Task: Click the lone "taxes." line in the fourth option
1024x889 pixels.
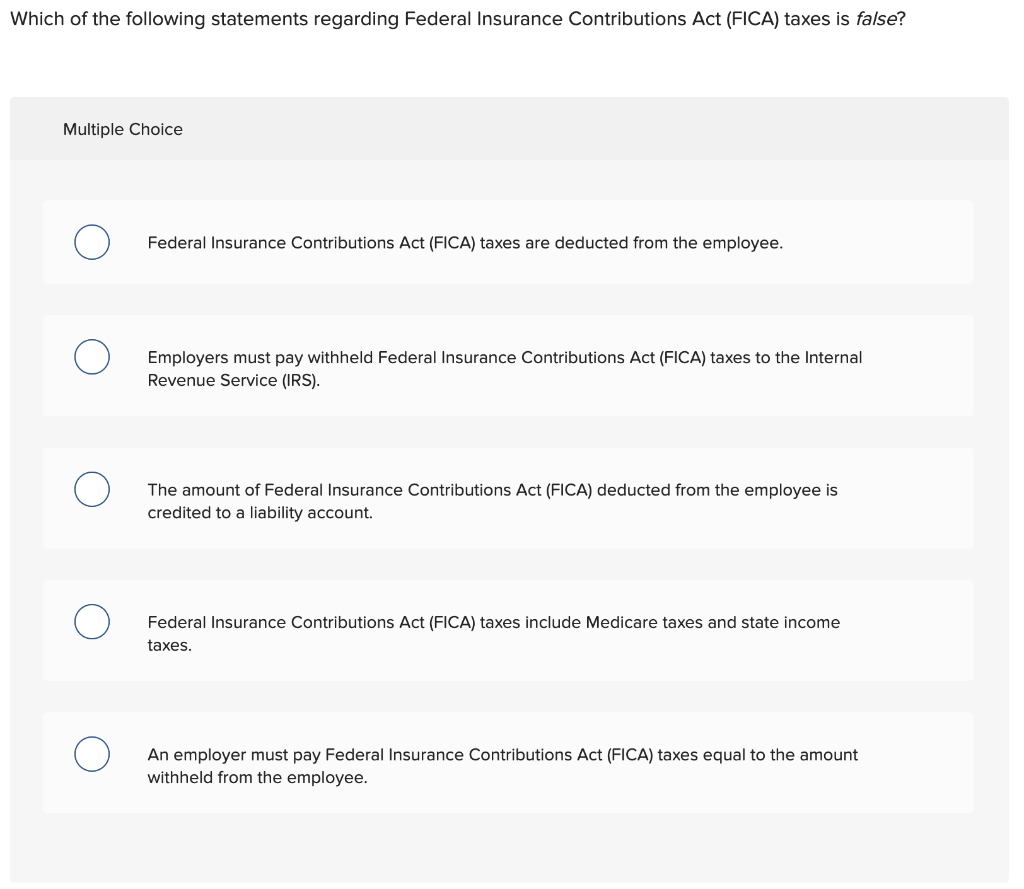Action: (x=170, y=645)
